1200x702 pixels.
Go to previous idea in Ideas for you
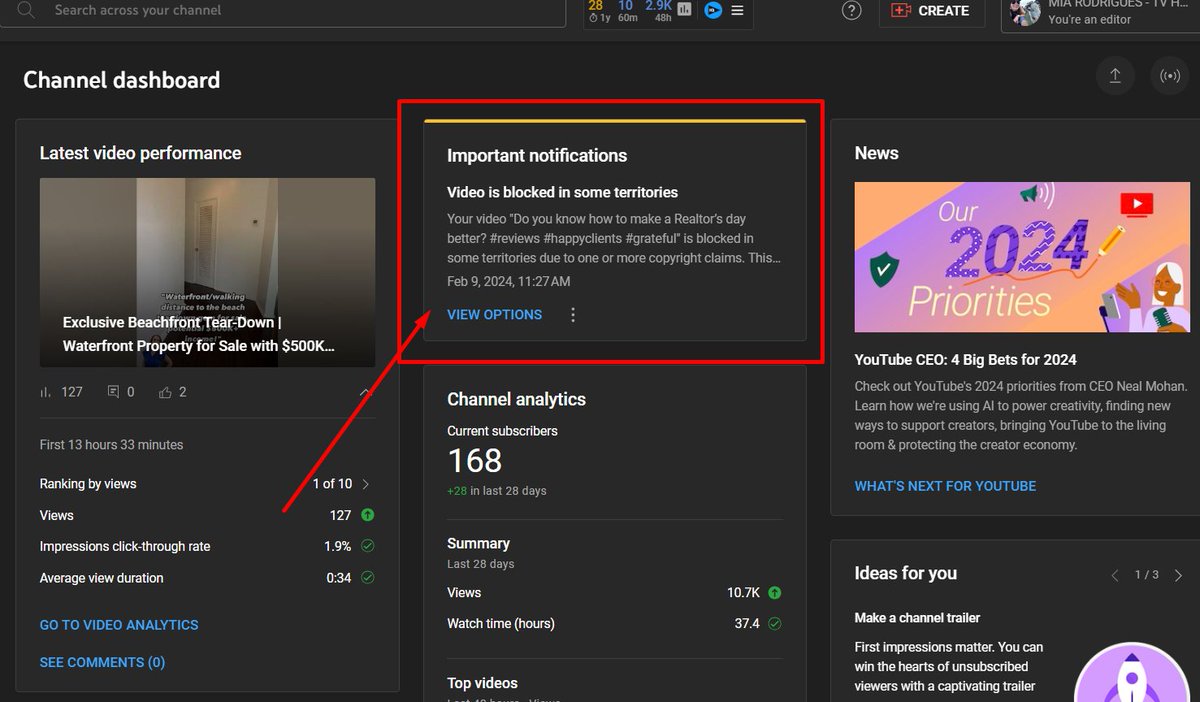point(1115,575)
